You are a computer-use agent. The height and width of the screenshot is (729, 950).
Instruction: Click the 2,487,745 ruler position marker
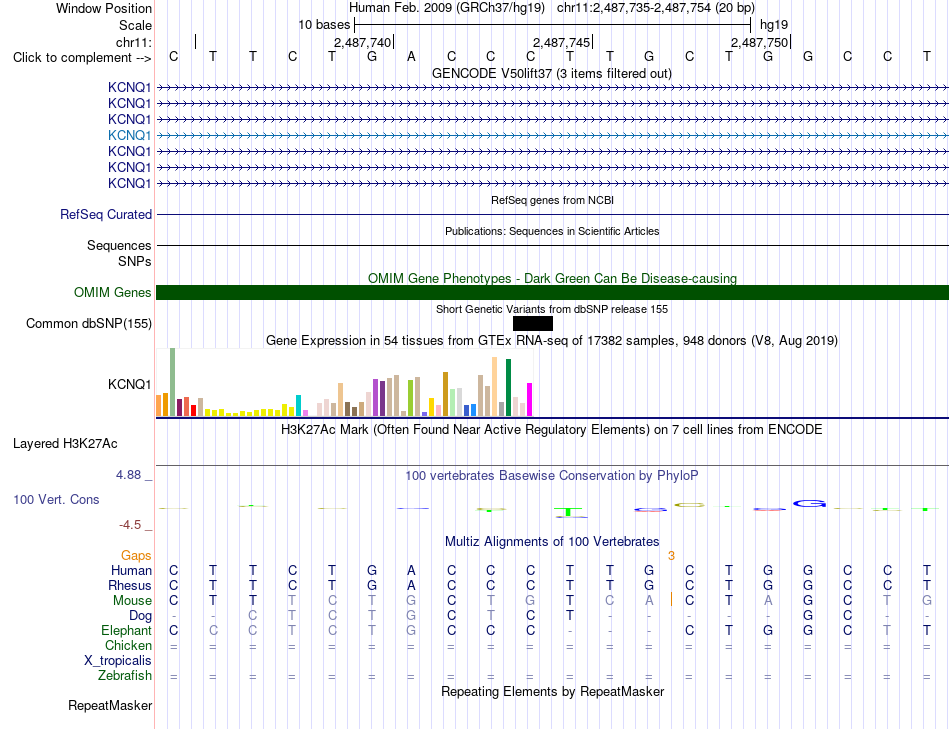coord(562,42)
